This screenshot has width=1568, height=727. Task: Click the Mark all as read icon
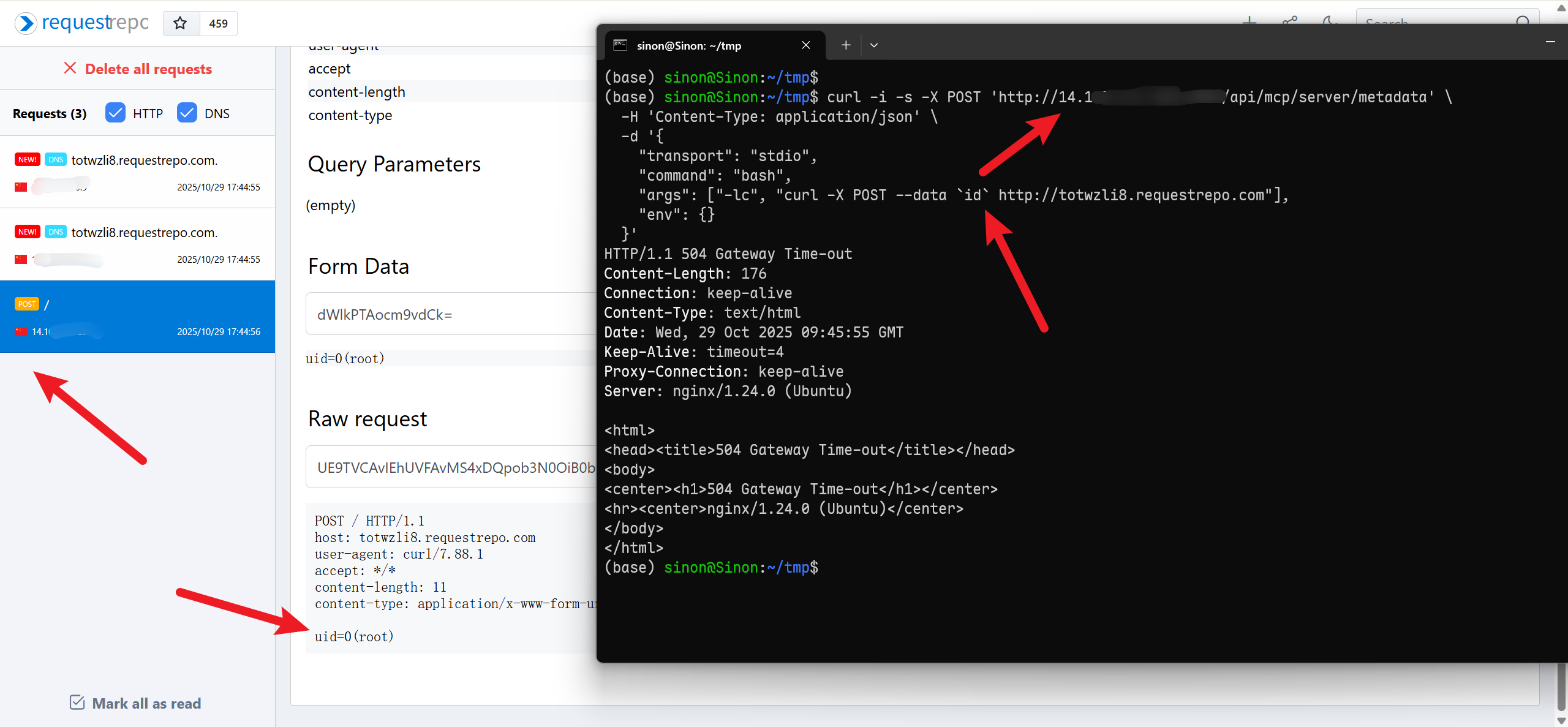click(77, 703)
